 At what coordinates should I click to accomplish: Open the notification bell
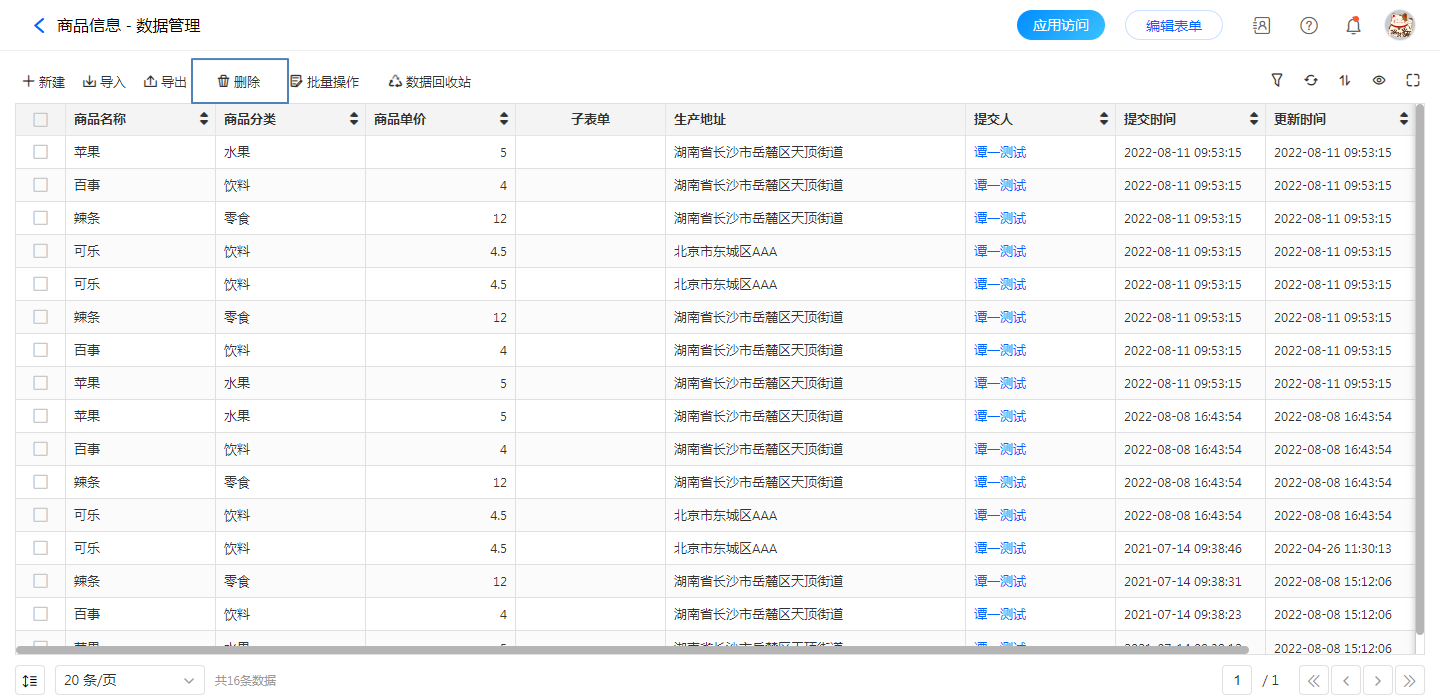[x=1353, y=26]
